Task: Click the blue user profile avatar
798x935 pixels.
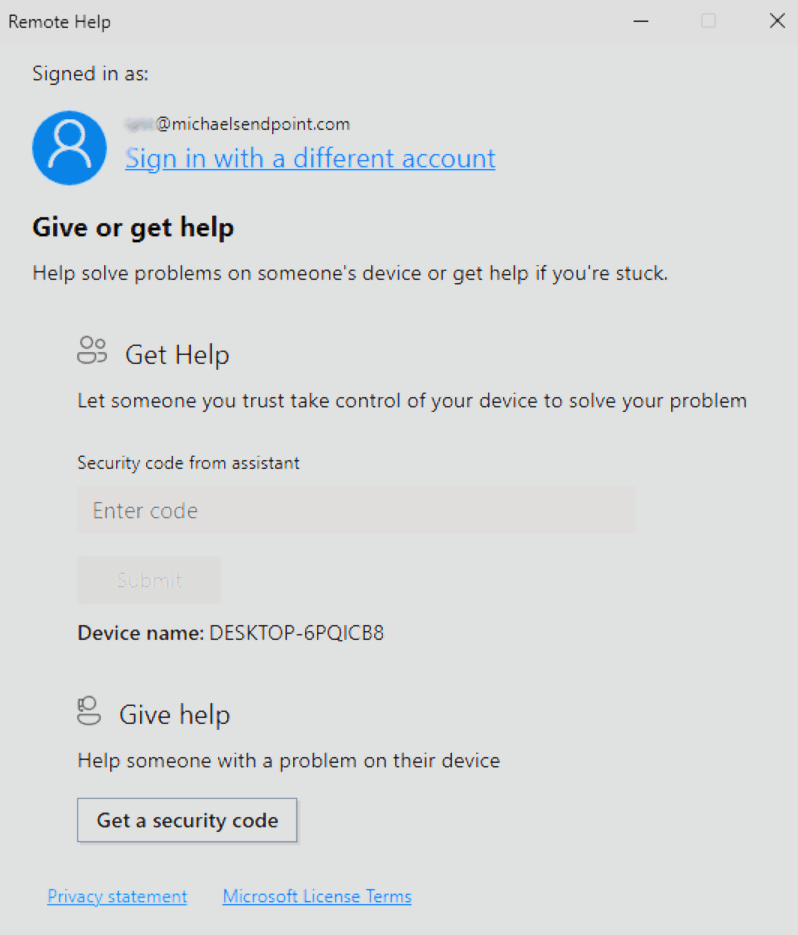Action: 69,148
